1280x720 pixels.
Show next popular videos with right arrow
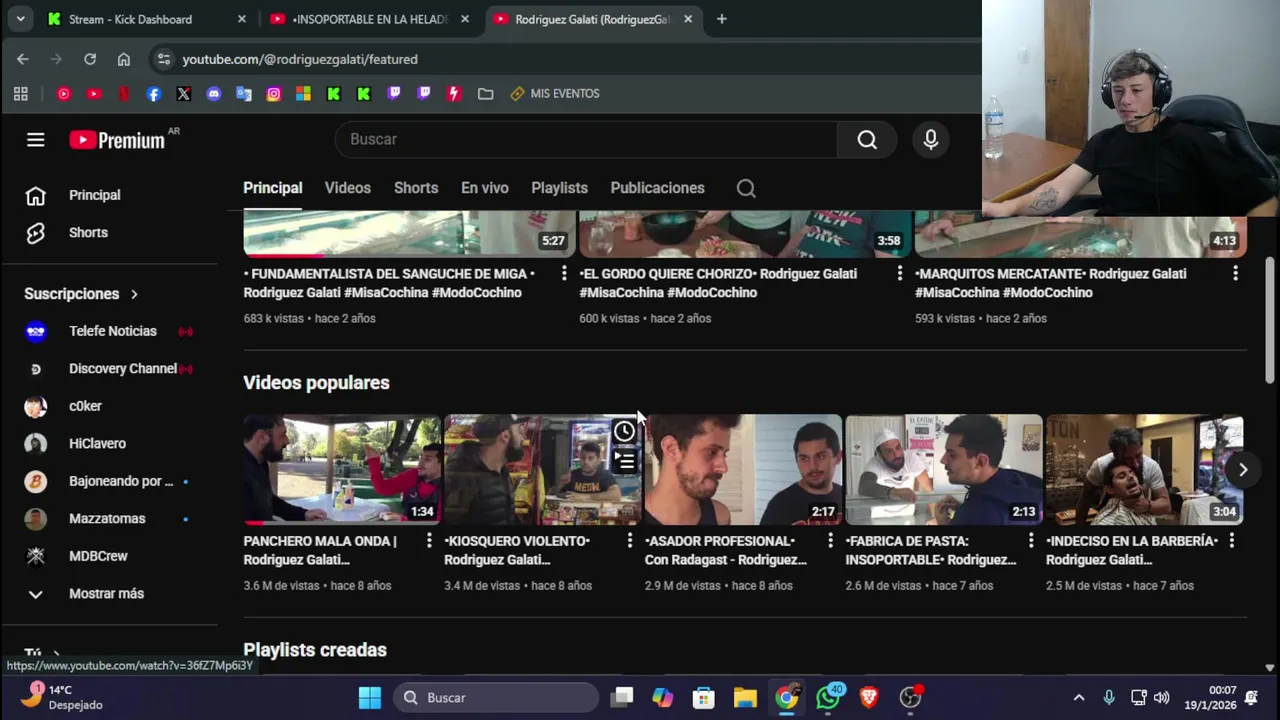(1242, 469)
